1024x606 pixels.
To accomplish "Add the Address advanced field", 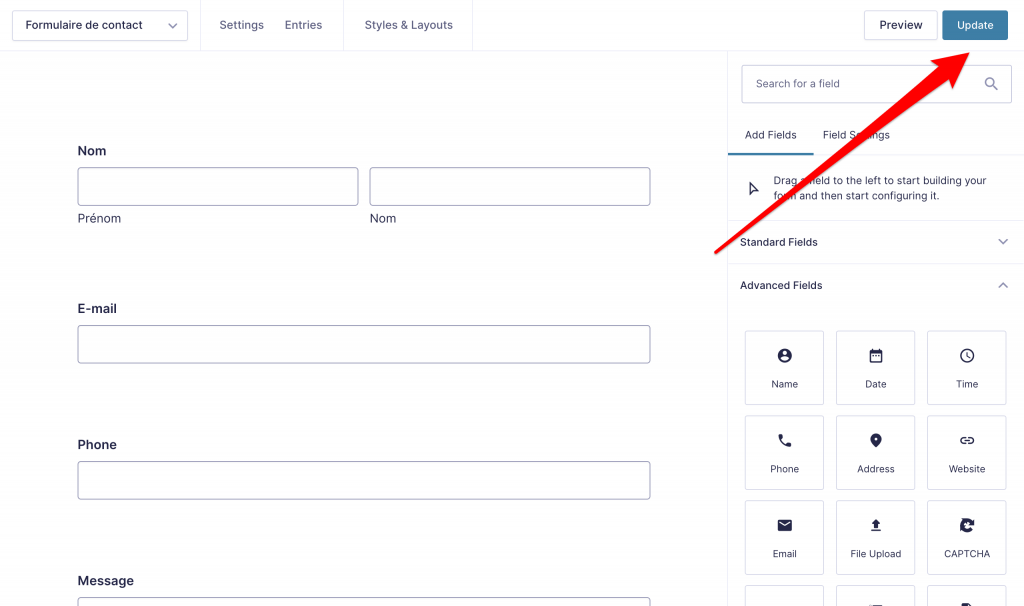I will (x=875, y=453).
